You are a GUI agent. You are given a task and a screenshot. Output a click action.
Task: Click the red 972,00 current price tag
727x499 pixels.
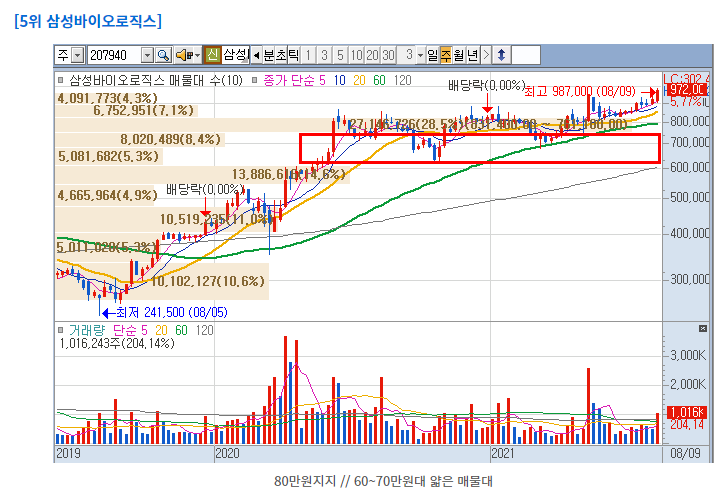point(688,90)
